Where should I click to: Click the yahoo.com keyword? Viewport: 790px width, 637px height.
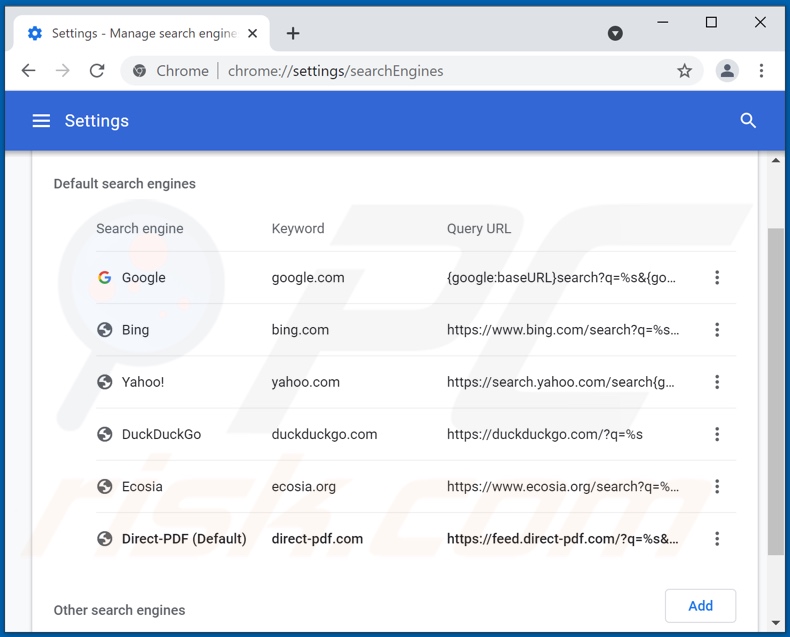pyautogui.click(x=306, y=382)
